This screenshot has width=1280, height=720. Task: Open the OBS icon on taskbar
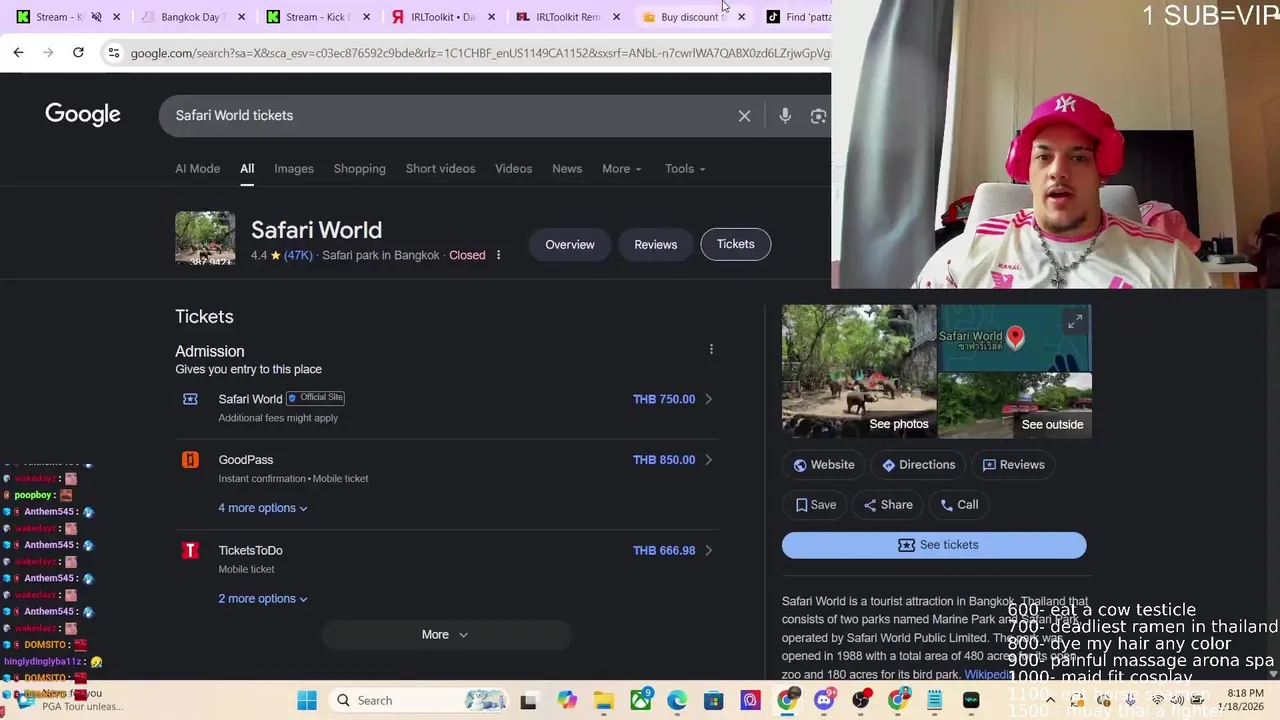point(861,700)
